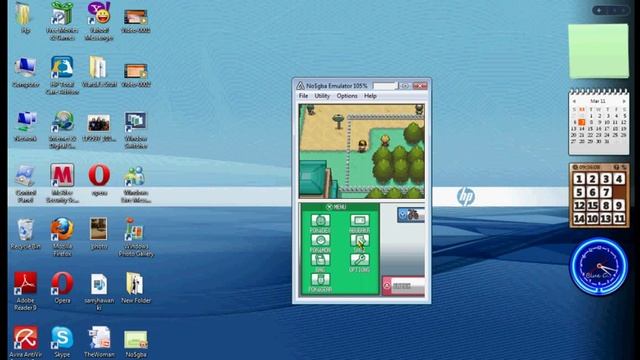The height and width of the screenshot is (360, 640).
Task: Open the trainer card icon in the game menu
Action: tap(360, 220)
